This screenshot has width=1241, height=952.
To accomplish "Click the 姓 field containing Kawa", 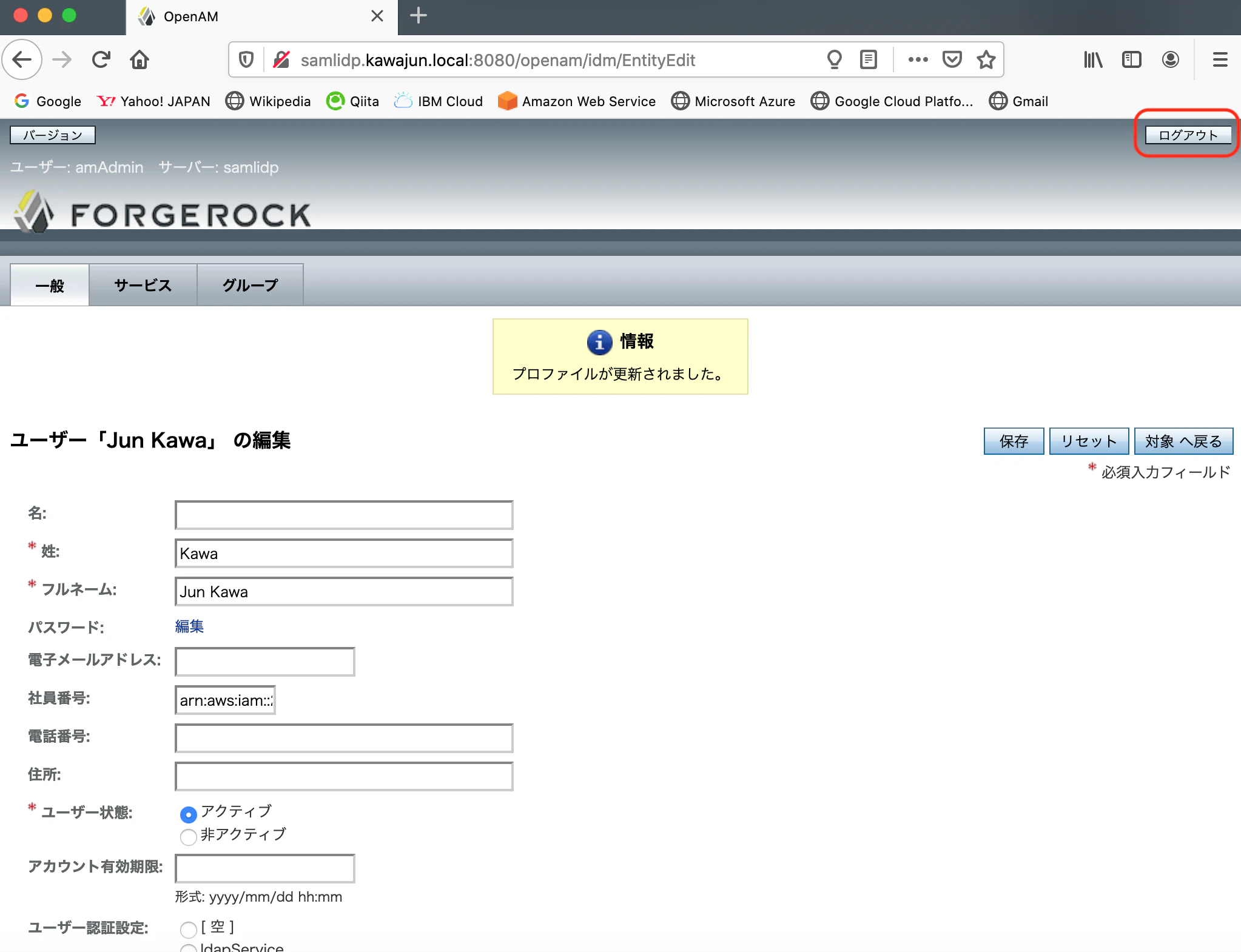I will [344, 553].
